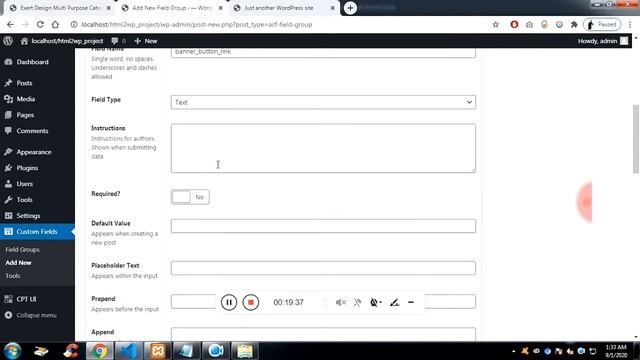Open the Dashboard menu item
This screenshot has width=640, height=360.
[x=33, y=62]
